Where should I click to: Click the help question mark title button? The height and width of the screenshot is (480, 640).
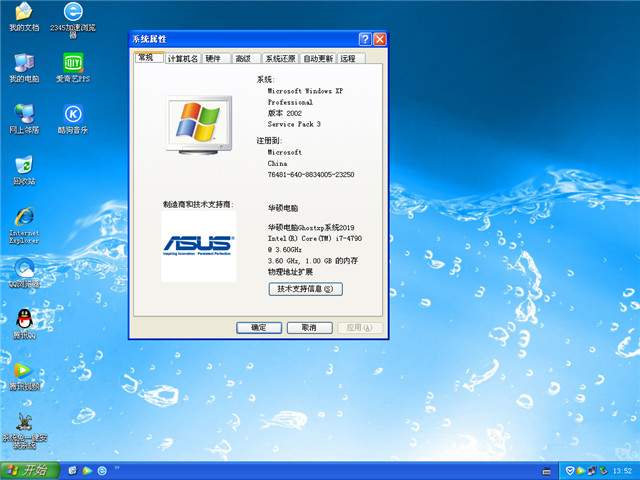(365, 39)
